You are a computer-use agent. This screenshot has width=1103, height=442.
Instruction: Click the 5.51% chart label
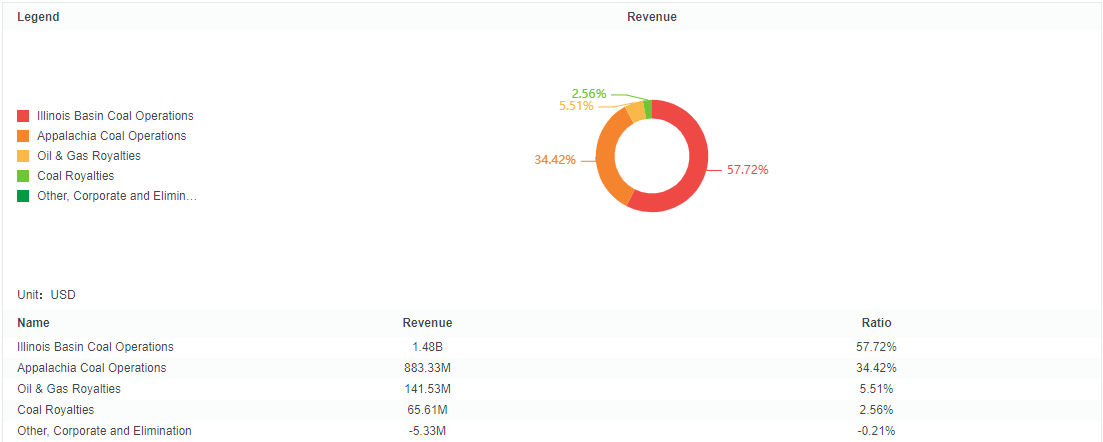576,106
